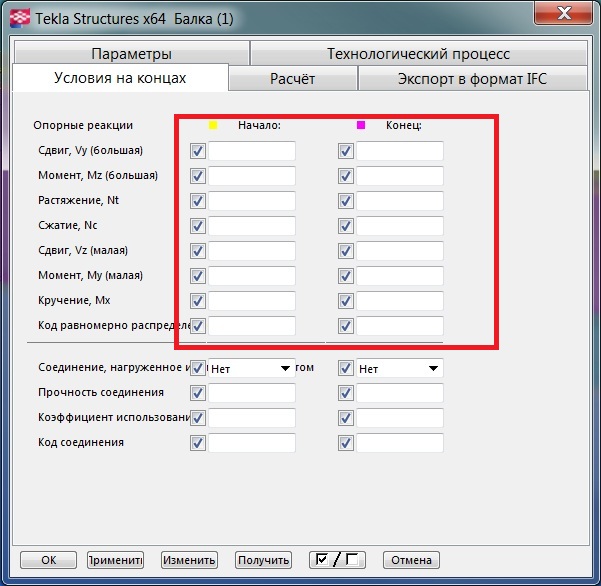Toggle Коэффициент использования end checkbox
The width and height of the screenshot is (601, 586).
tap(346, 418)
